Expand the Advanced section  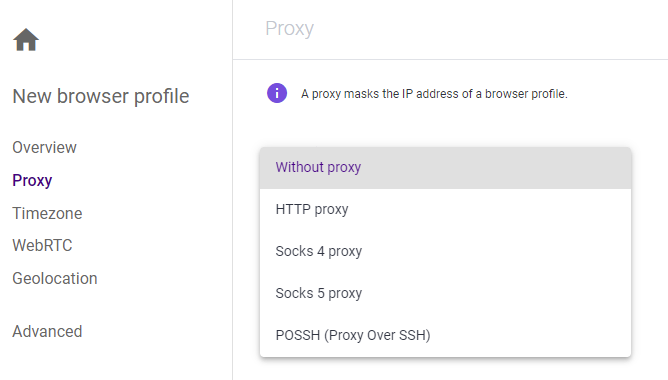[x=47, y=331]
